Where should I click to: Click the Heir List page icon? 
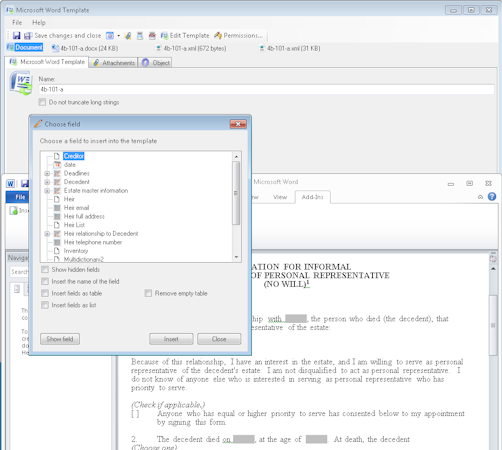point(57,225)
